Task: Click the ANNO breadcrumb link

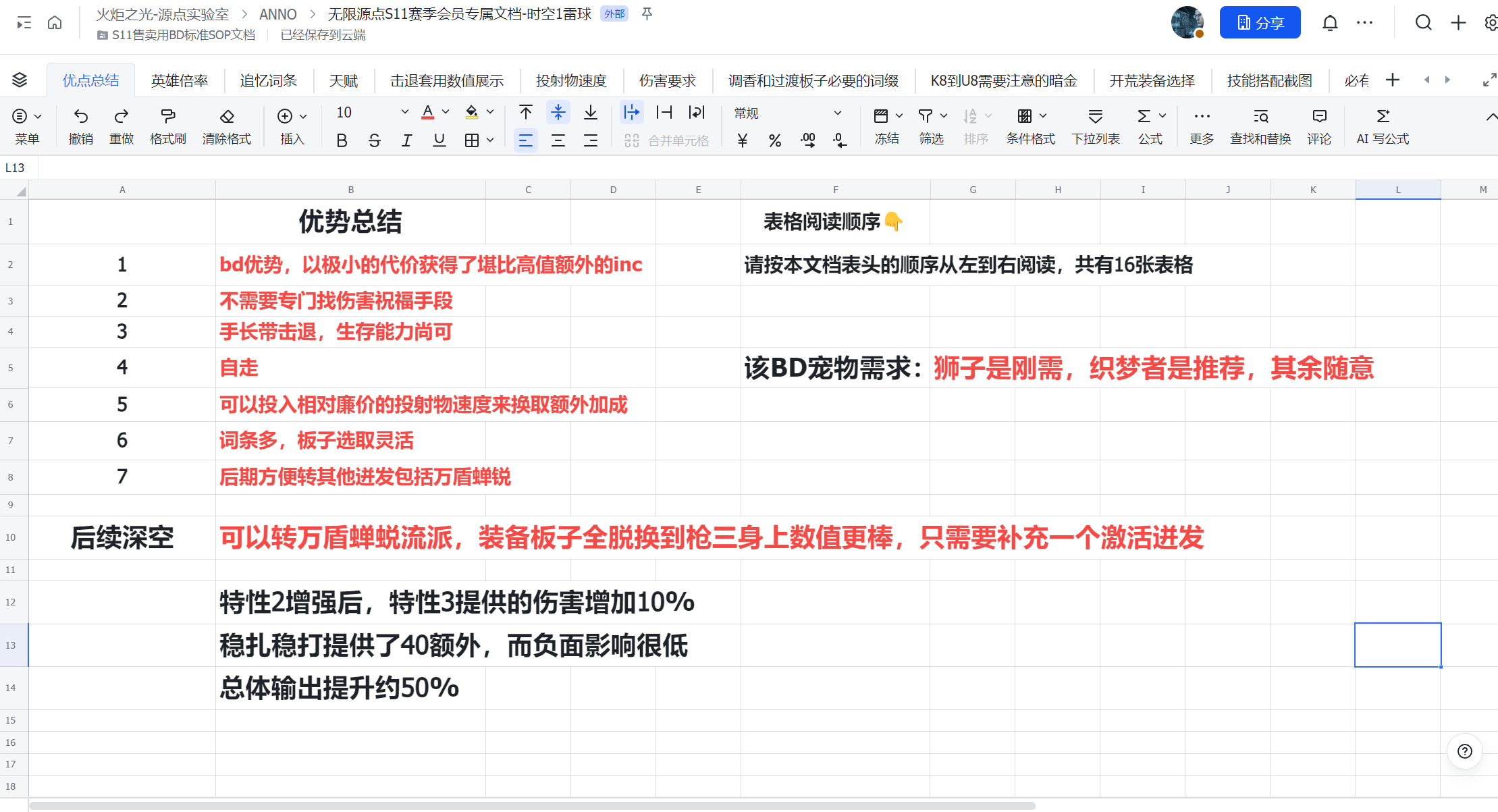Action: click(277, 14)
